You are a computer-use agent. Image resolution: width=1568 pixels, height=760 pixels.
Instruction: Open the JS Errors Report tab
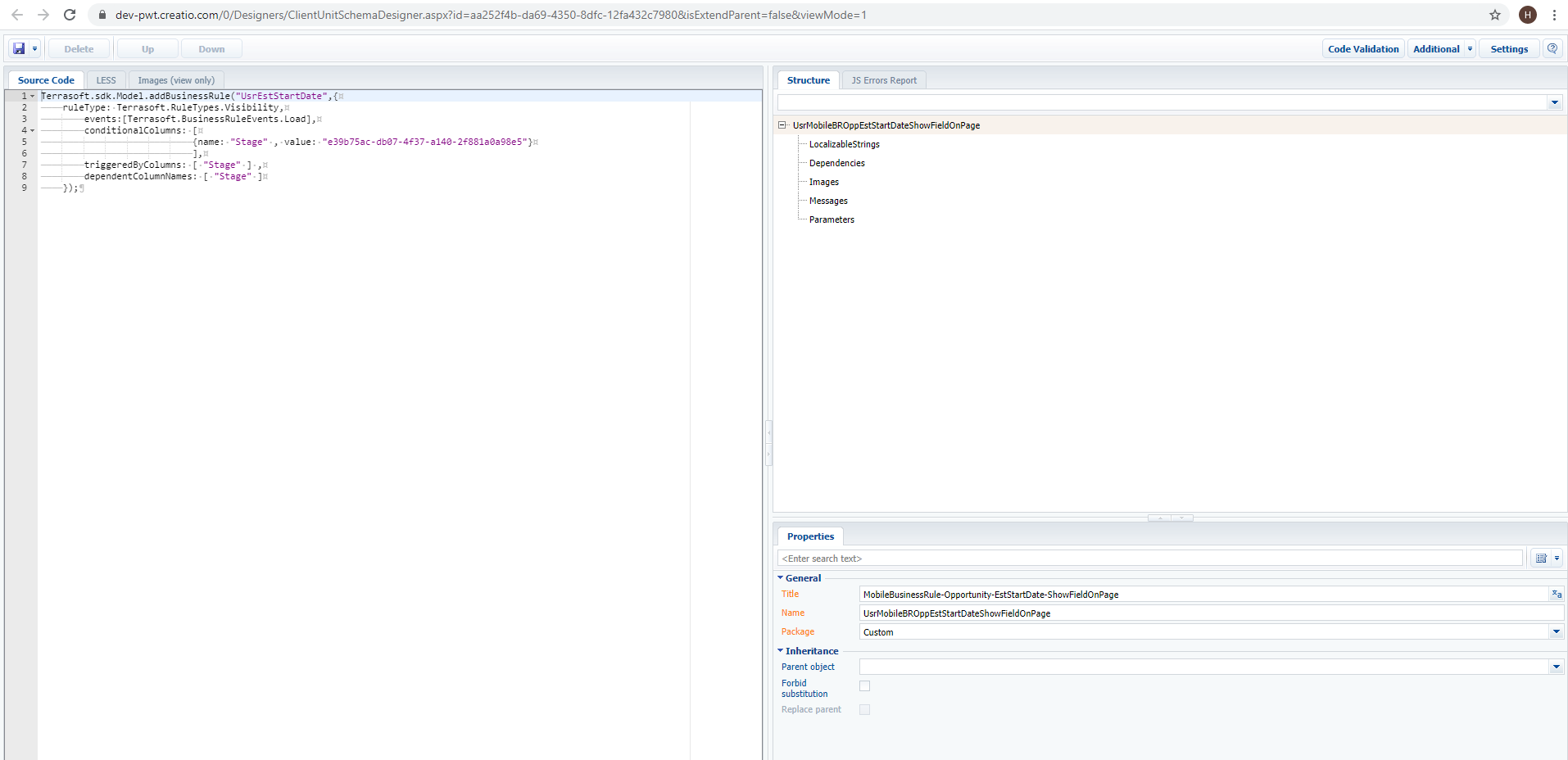[884, 80]
